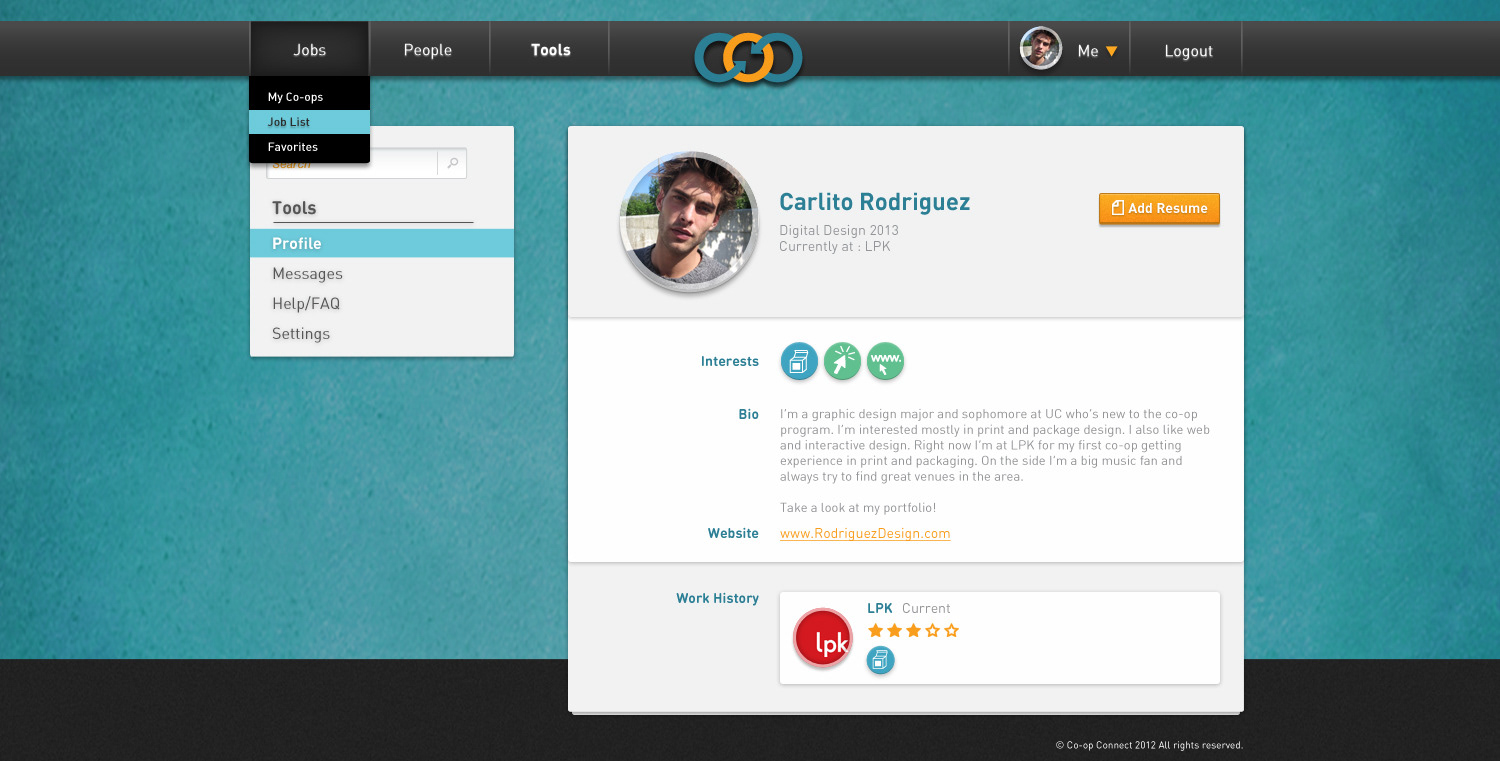Select the www web design interest icon
This screenshot has height=761, width=1500.
pos(885,361)
